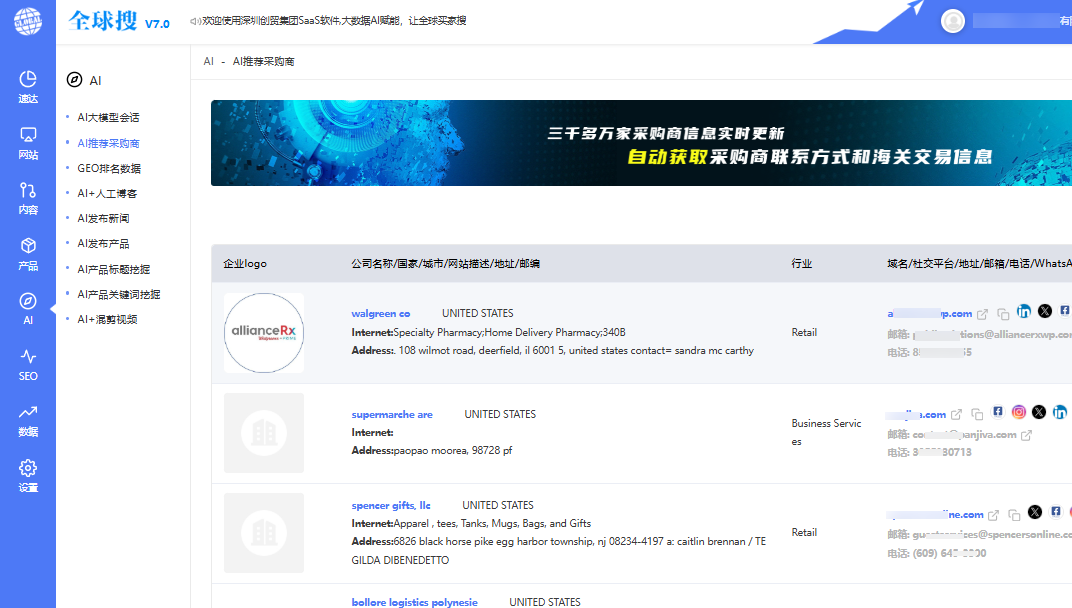Image resolution: width=1072 pixels, height=608 pixels.
Task: Open spencer gifts domain in new window
Action: [993, 515]
